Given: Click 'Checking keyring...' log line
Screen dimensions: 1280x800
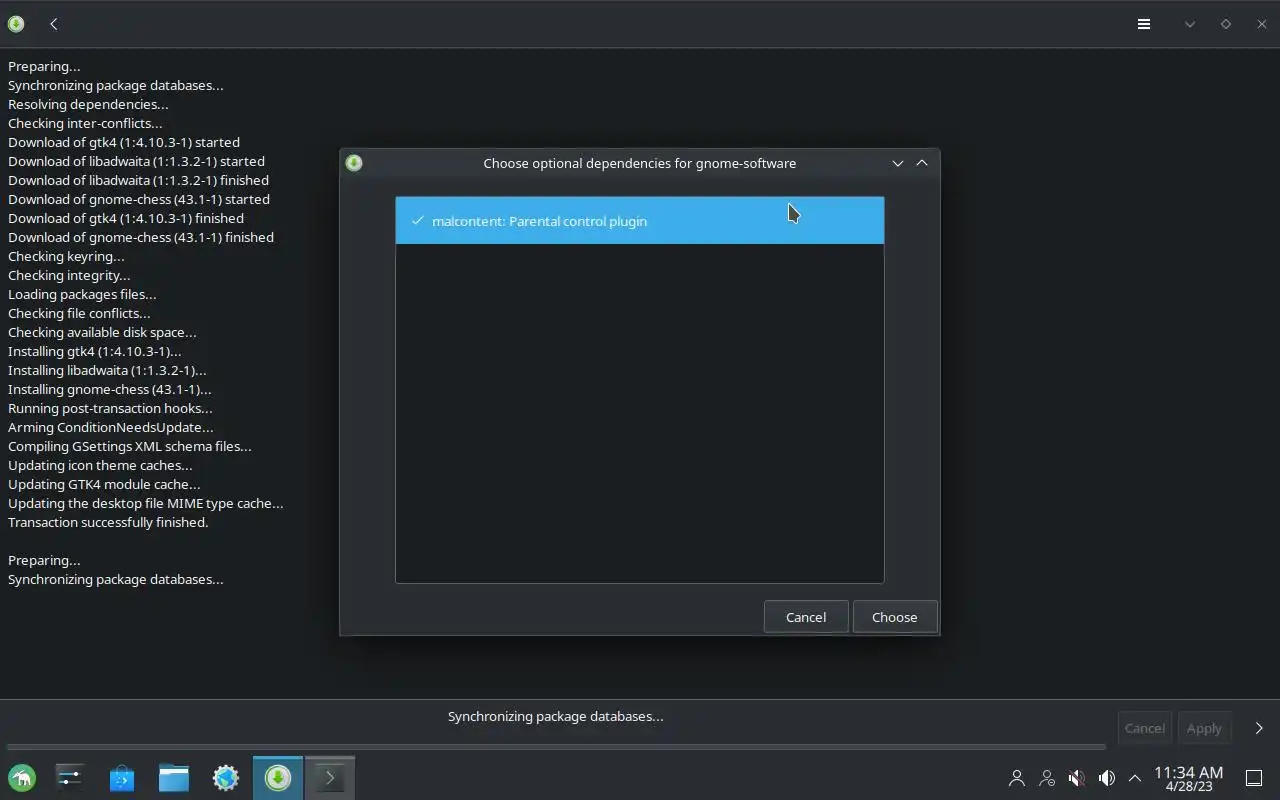Looking at the screenshot, I should point(66,256).
